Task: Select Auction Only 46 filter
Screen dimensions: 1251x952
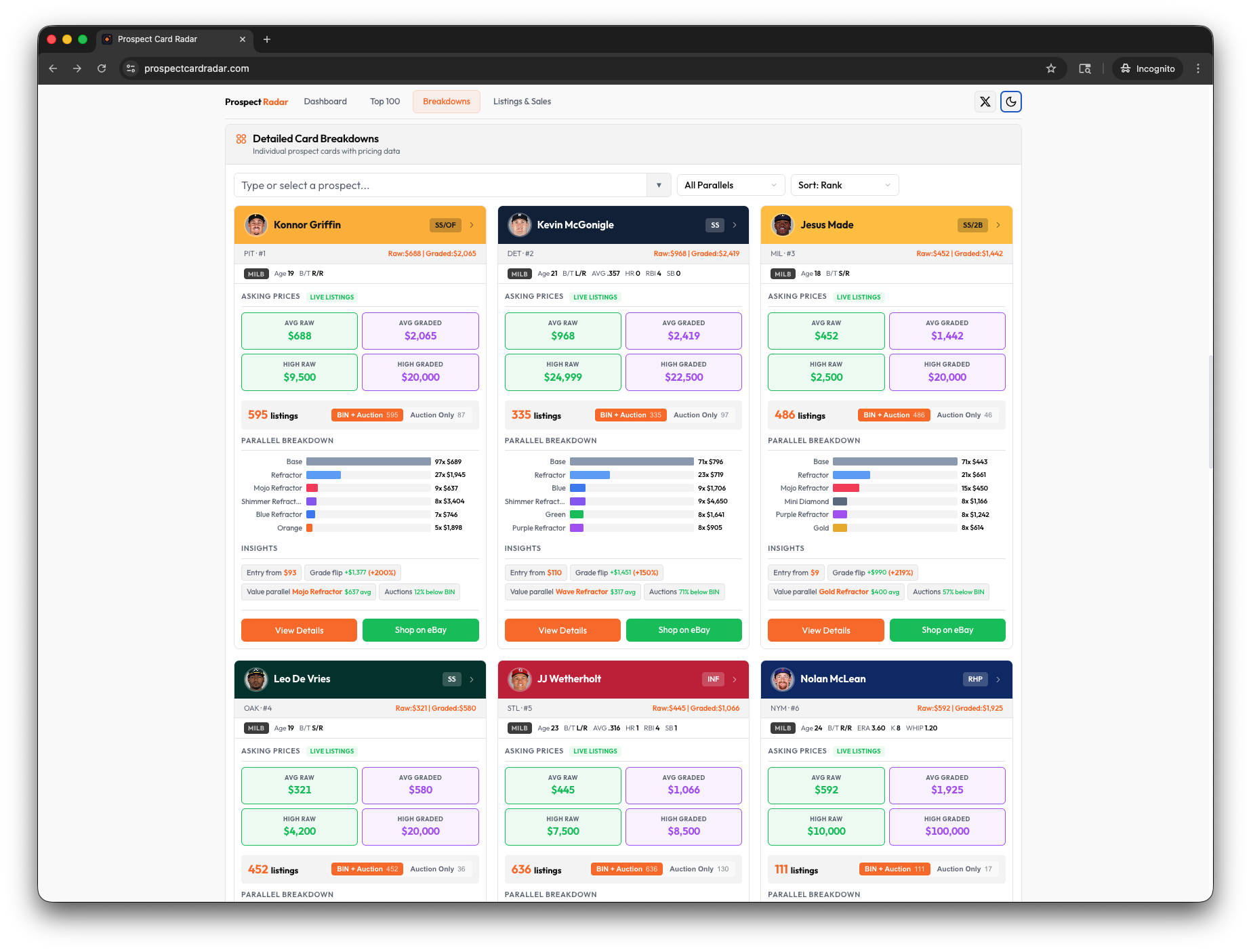Action: (964, 415)
